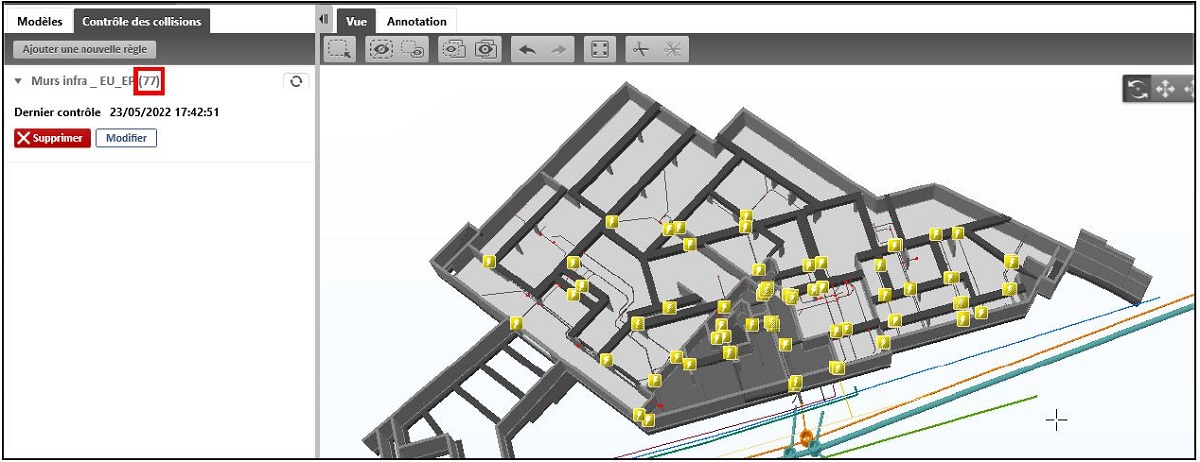Click Ajouter une nouvelle règle
Viewport: 1200px width, 462px height.
84,49
